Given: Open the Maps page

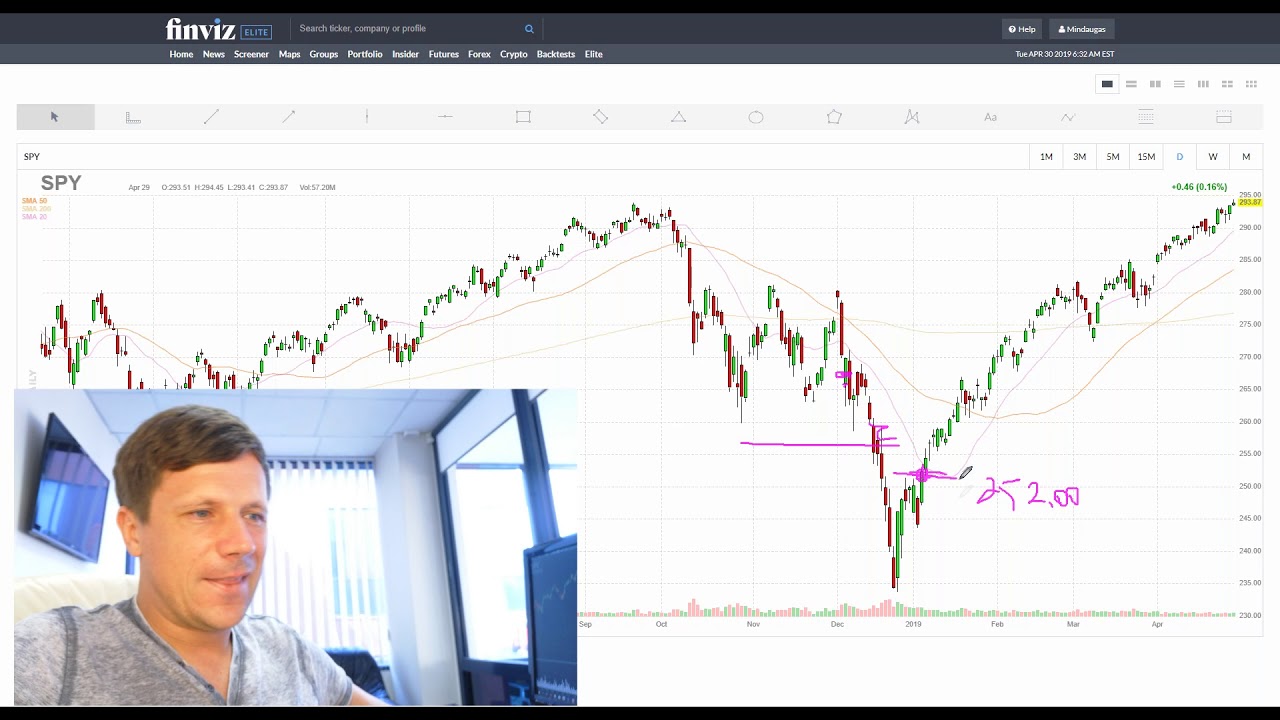Looking at the screenshot, I should pos(289,54).
